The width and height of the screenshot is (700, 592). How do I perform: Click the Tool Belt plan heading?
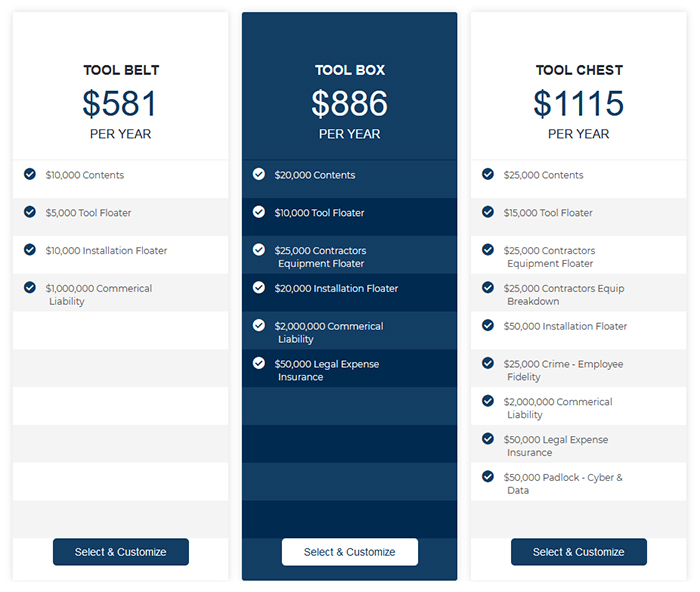[x=121, y=70]
